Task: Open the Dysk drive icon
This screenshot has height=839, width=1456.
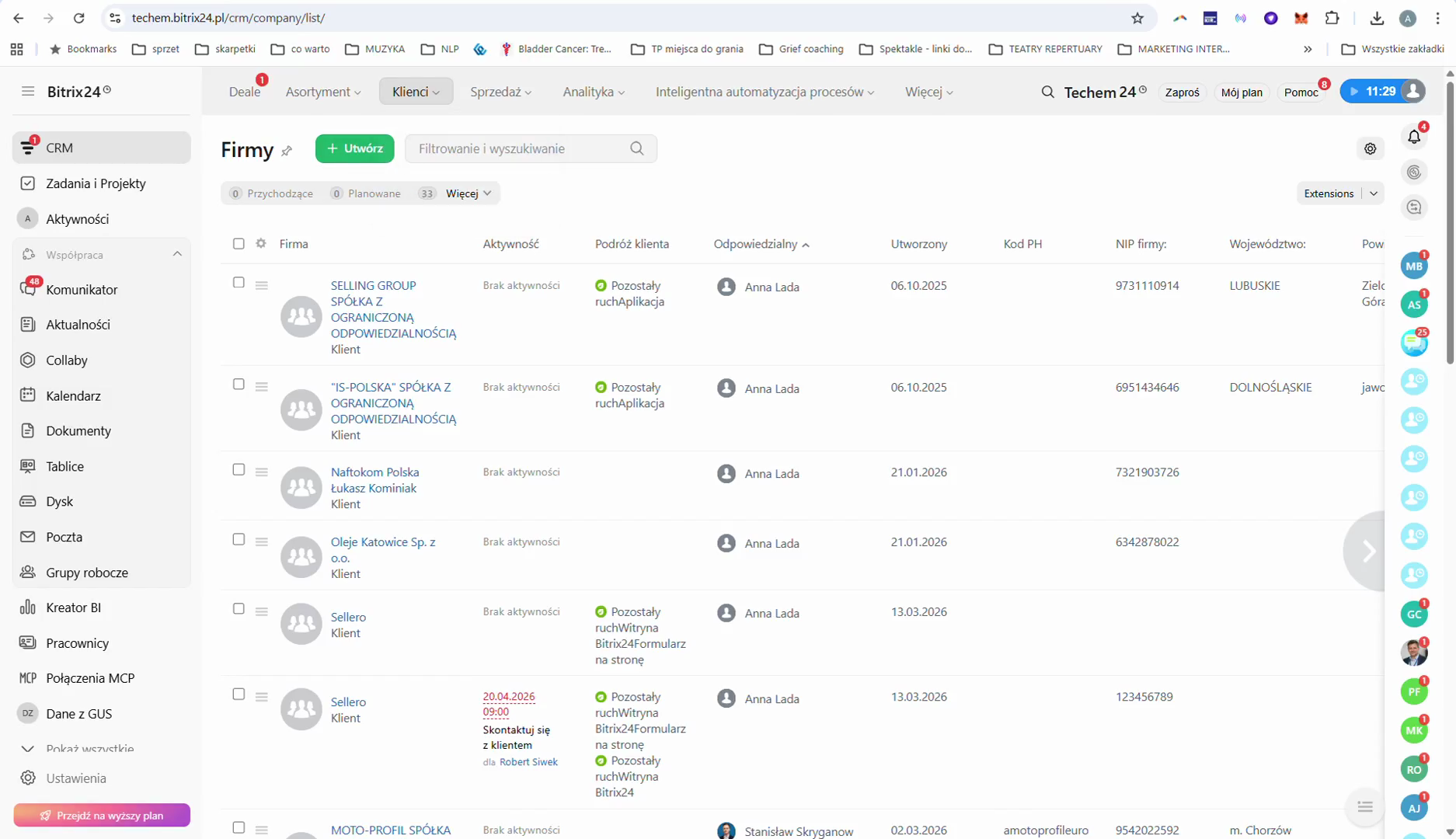Action: (x=28, y=501)
